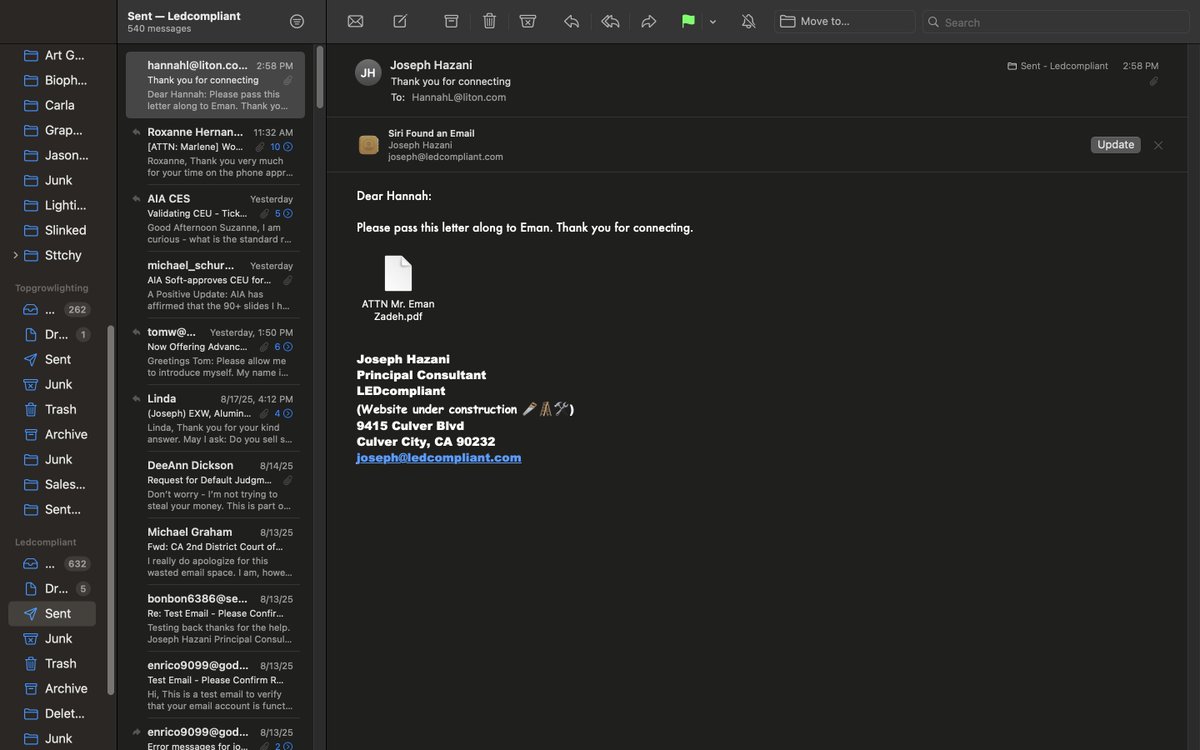Screen dimensions: 1200x750
Task: Select hannahl@liton.co... Thank you for connecting message
Action: click(215, 85)
